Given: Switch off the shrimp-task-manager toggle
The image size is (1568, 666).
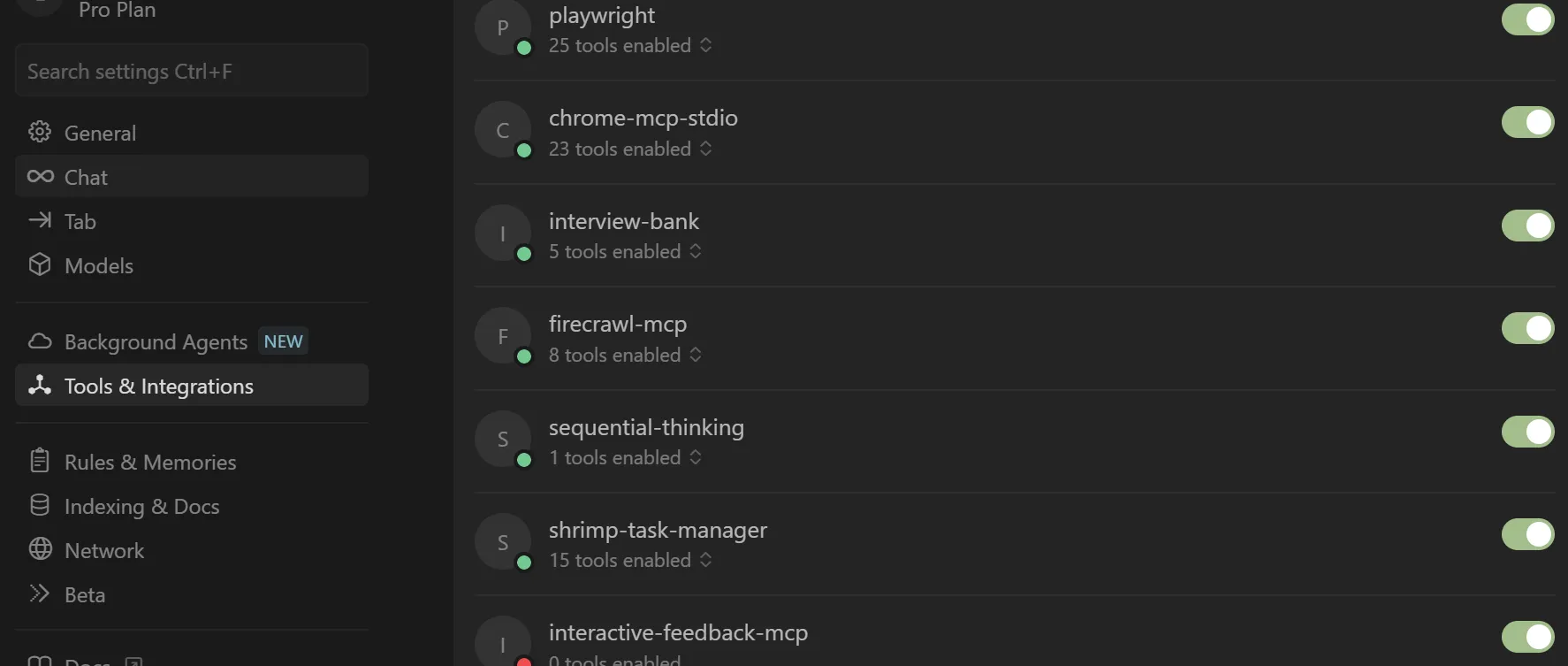Looking at the screenshot, I should click(1527, 534).
